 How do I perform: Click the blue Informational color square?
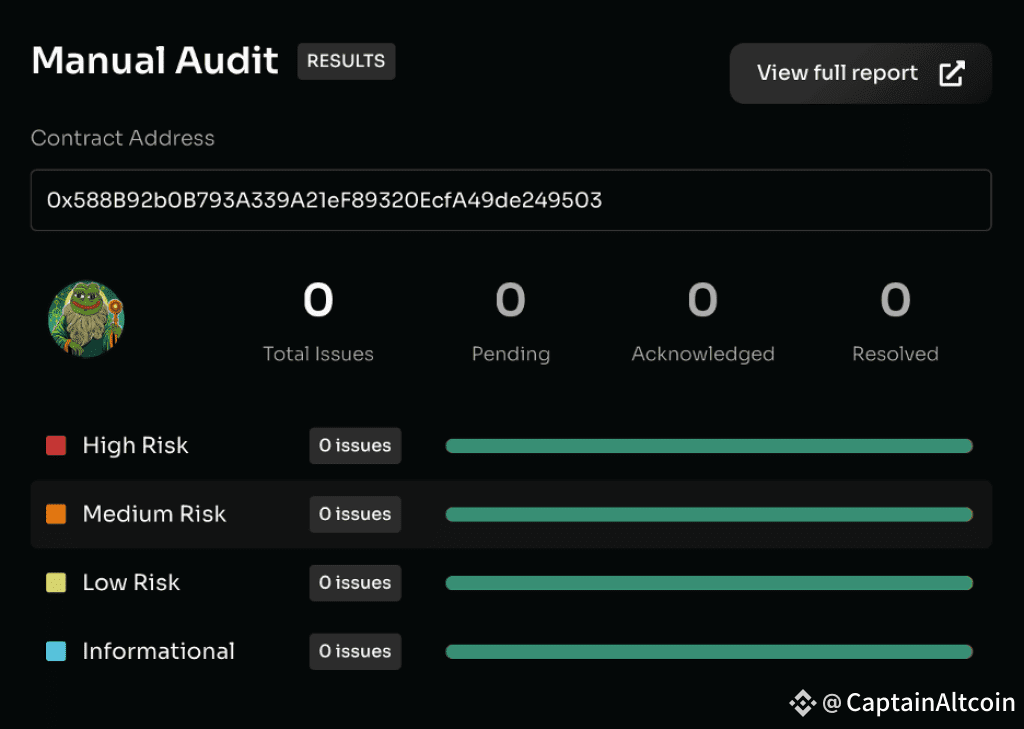point(56,651)
